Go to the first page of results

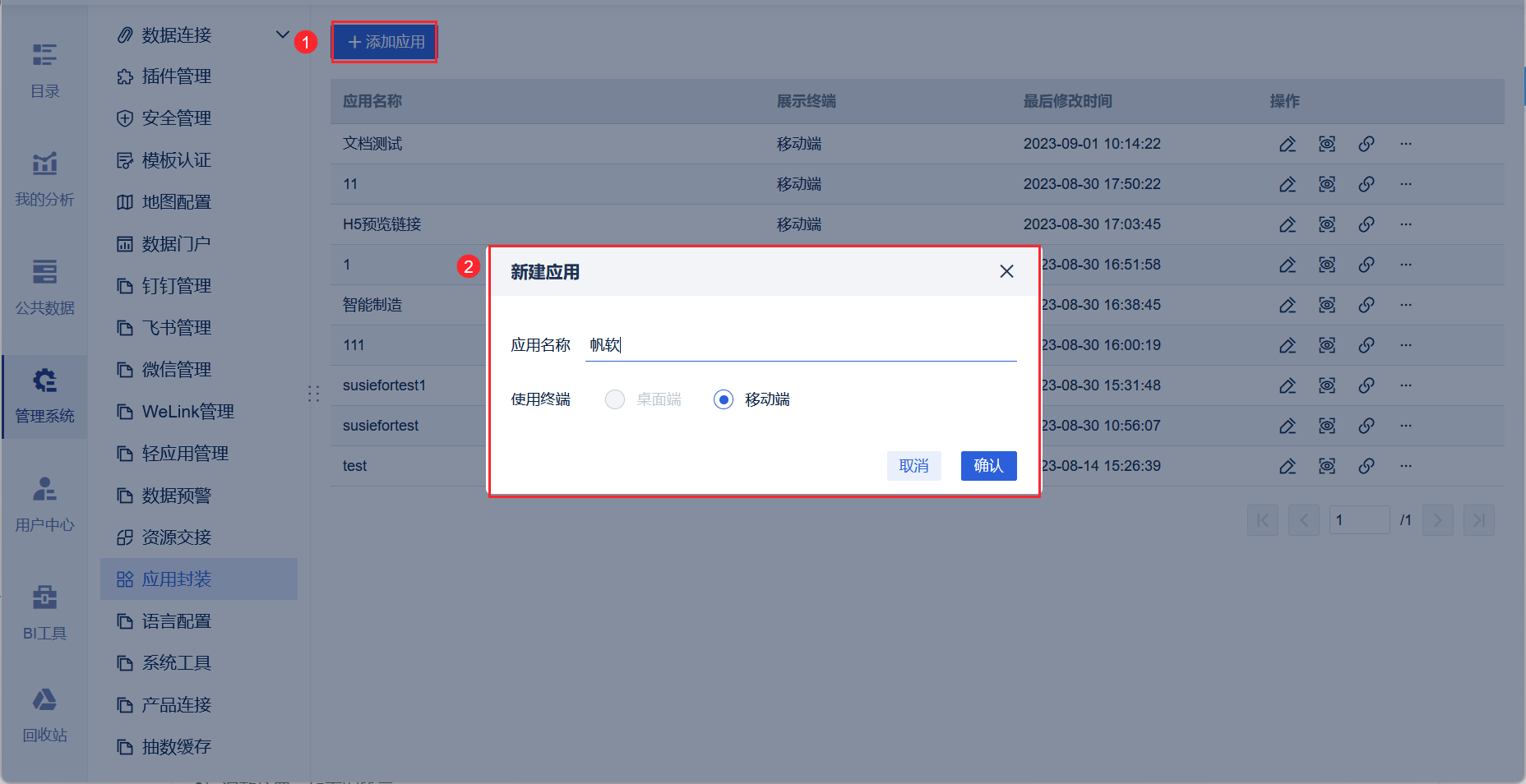(1263, 520)
